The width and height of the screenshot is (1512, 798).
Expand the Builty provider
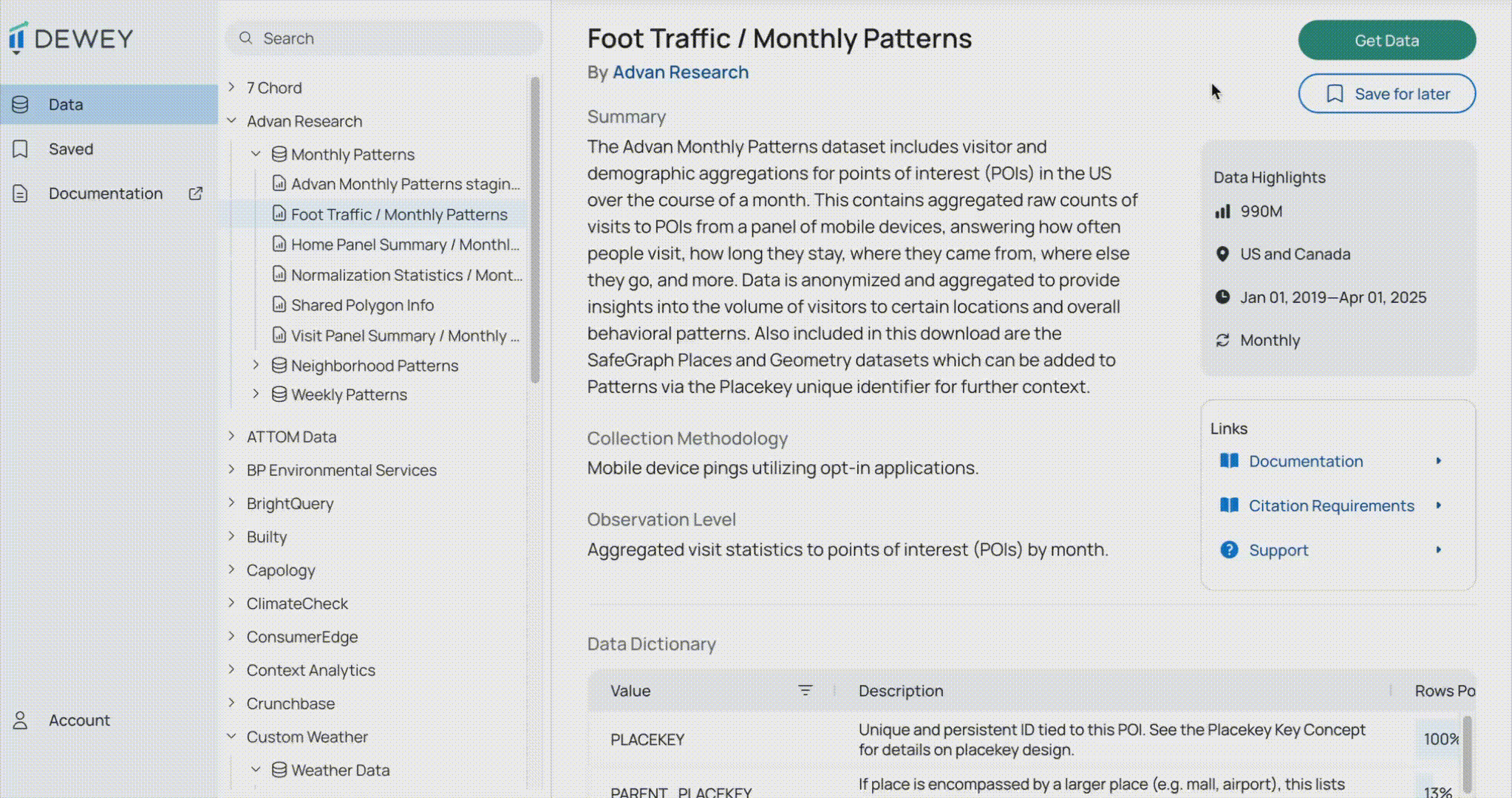[232, 536]
